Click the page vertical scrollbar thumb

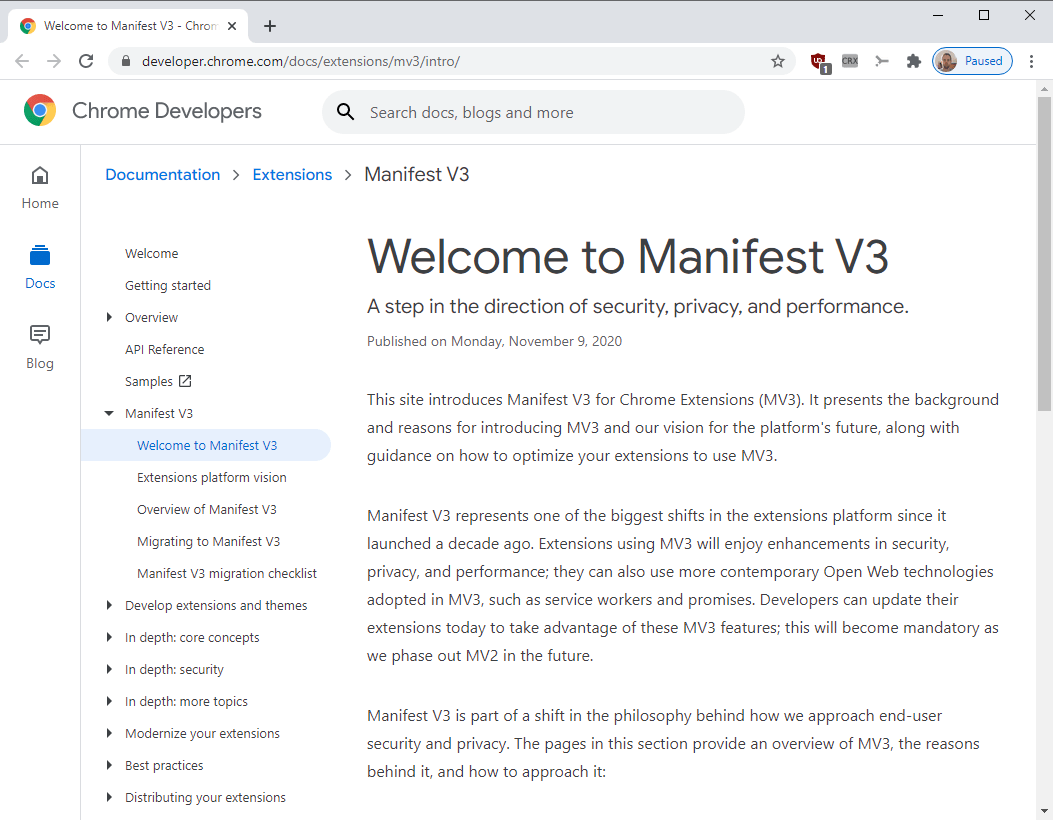tap(1044, 253)
